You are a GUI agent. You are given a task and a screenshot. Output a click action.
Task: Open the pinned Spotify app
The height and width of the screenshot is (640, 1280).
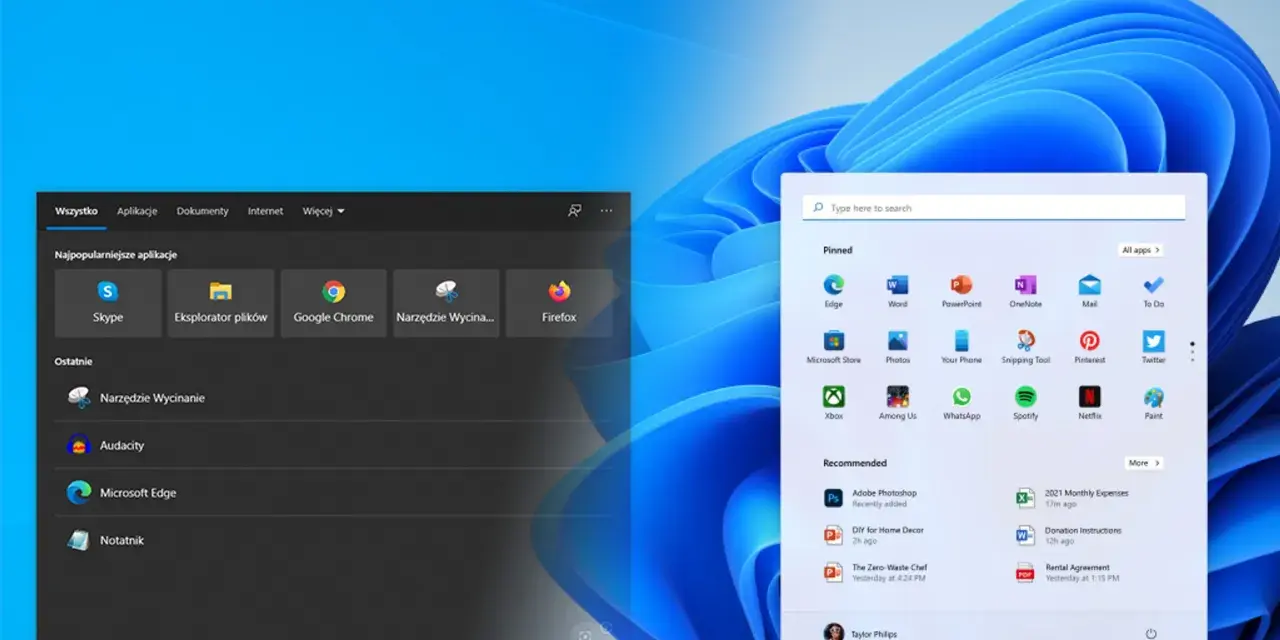click(x=1026, y=403)
